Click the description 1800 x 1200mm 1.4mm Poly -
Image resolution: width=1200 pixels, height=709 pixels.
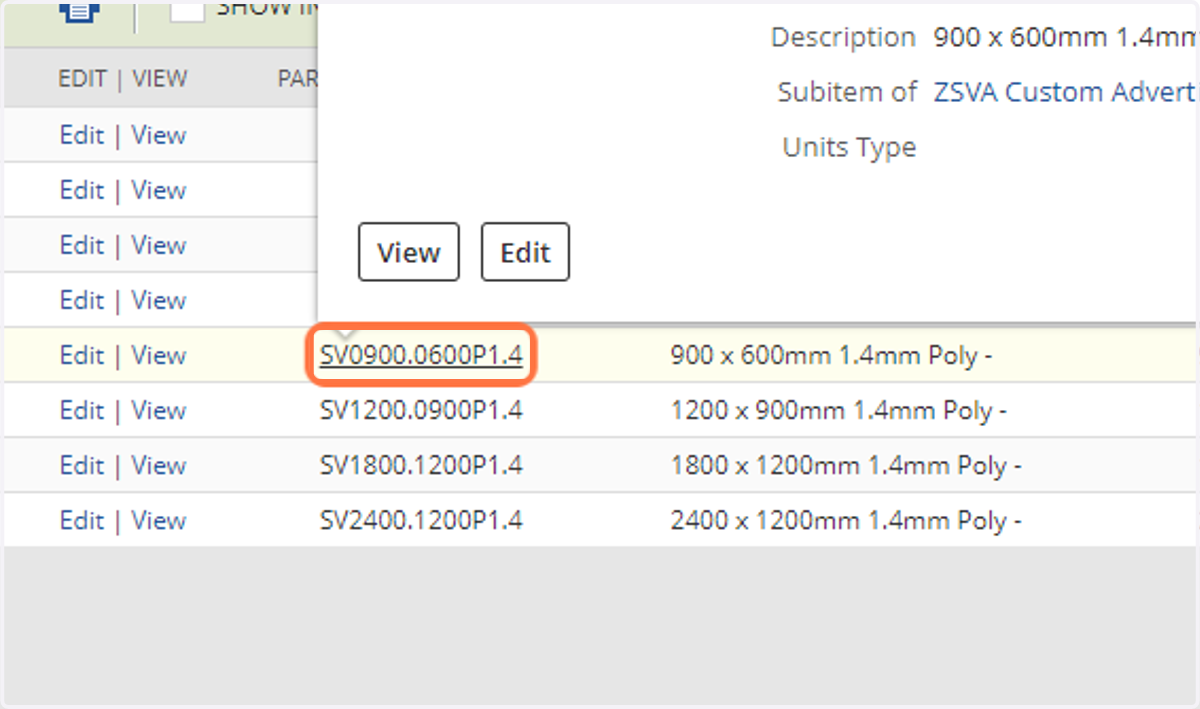click(845, 465)
